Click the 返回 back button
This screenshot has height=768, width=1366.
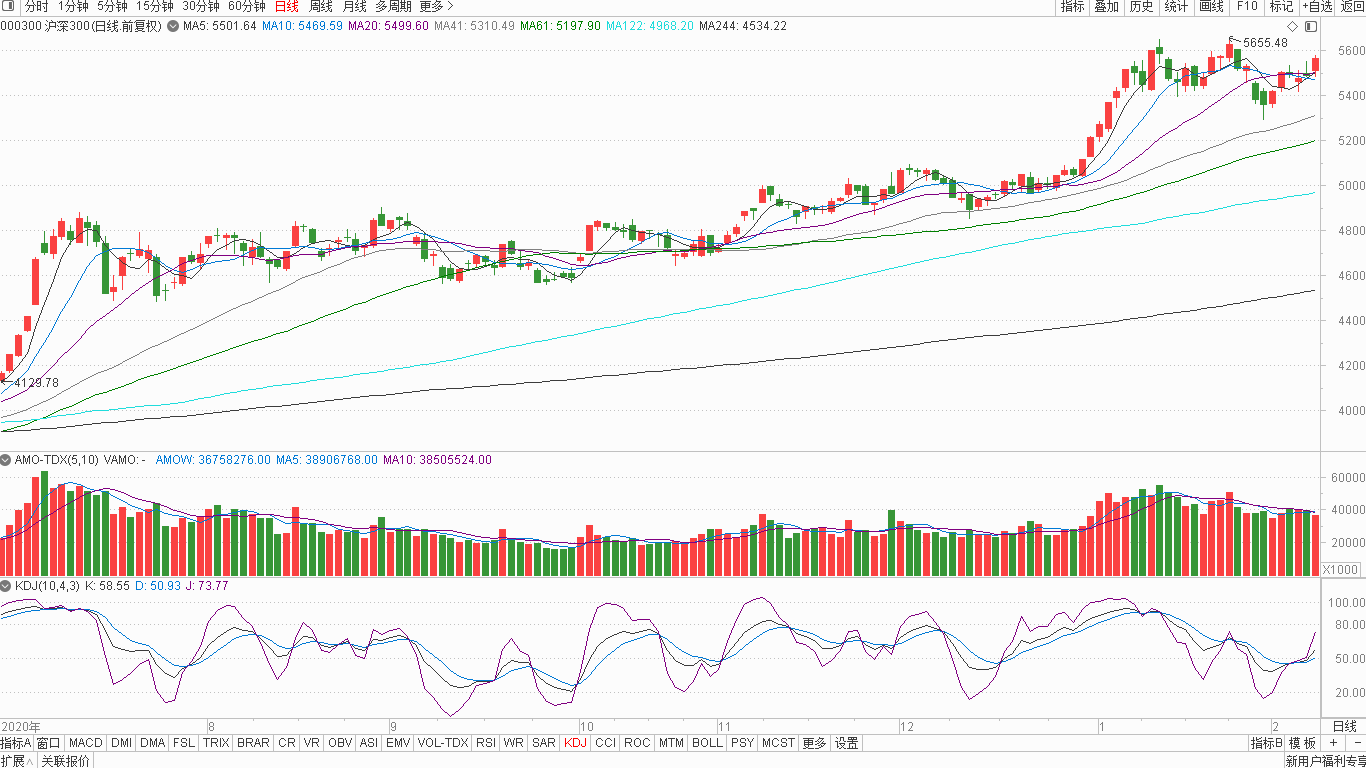click(1352, 6)
